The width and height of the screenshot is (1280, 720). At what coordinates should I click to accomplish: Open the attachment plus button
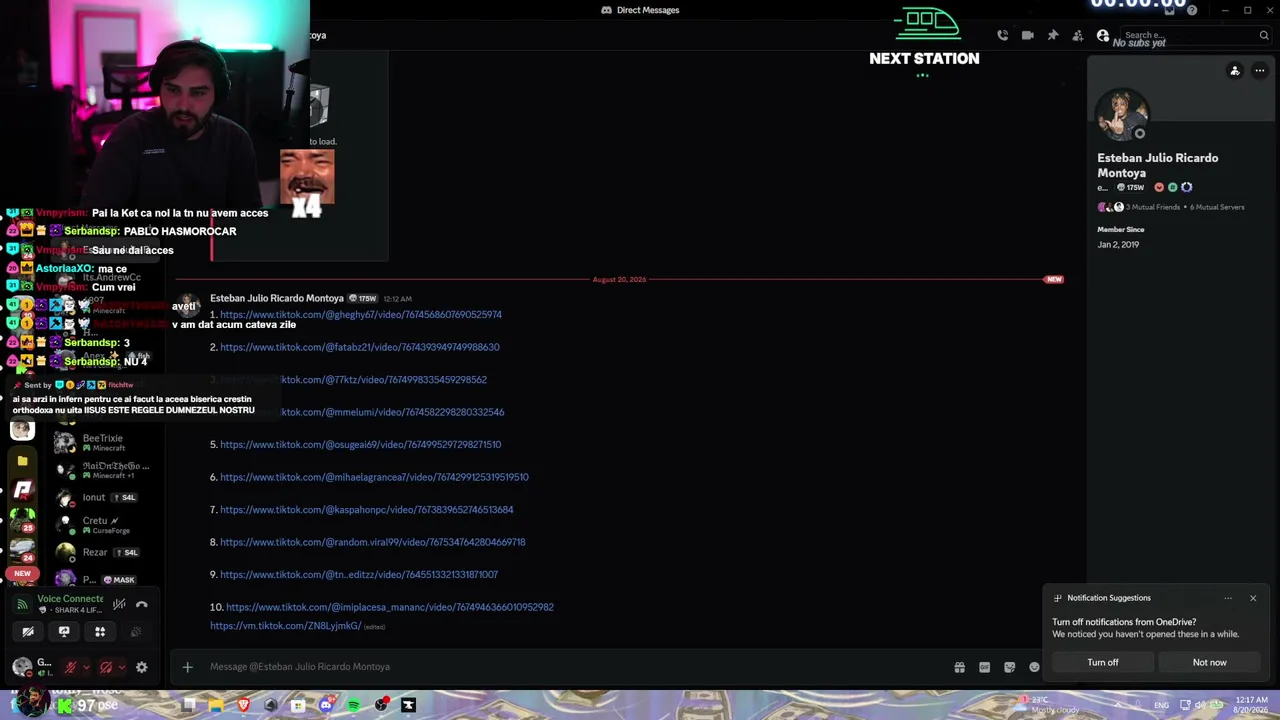[x=187, y=667]
